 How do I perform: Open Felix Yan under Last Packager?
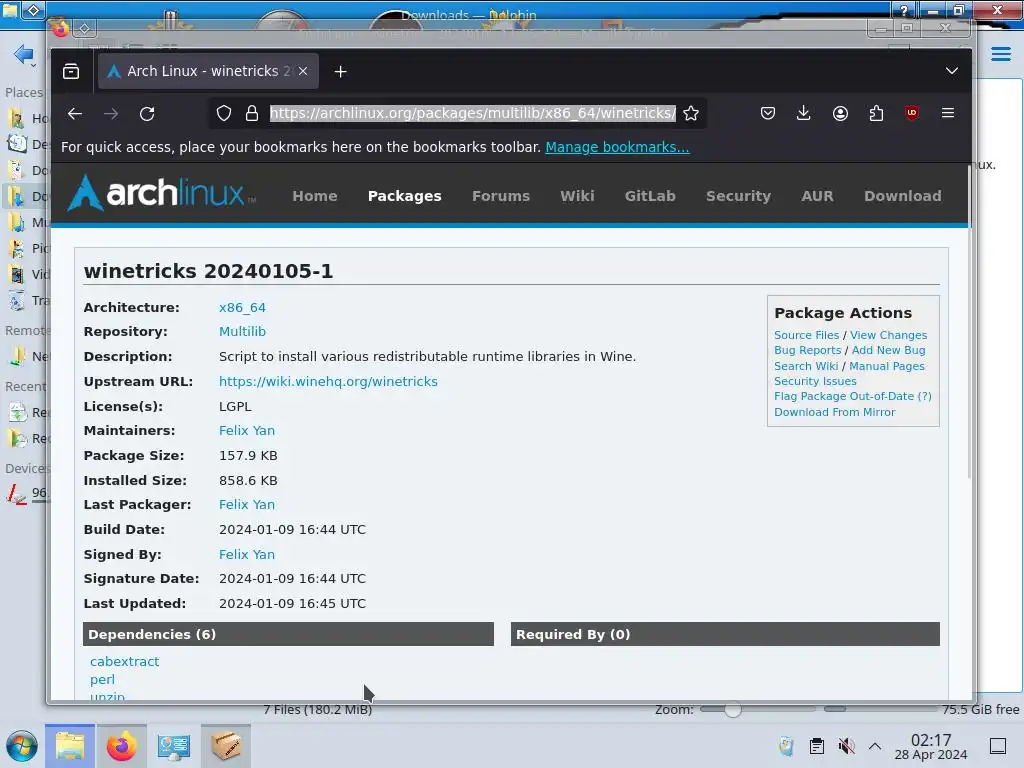click(247, 505)
